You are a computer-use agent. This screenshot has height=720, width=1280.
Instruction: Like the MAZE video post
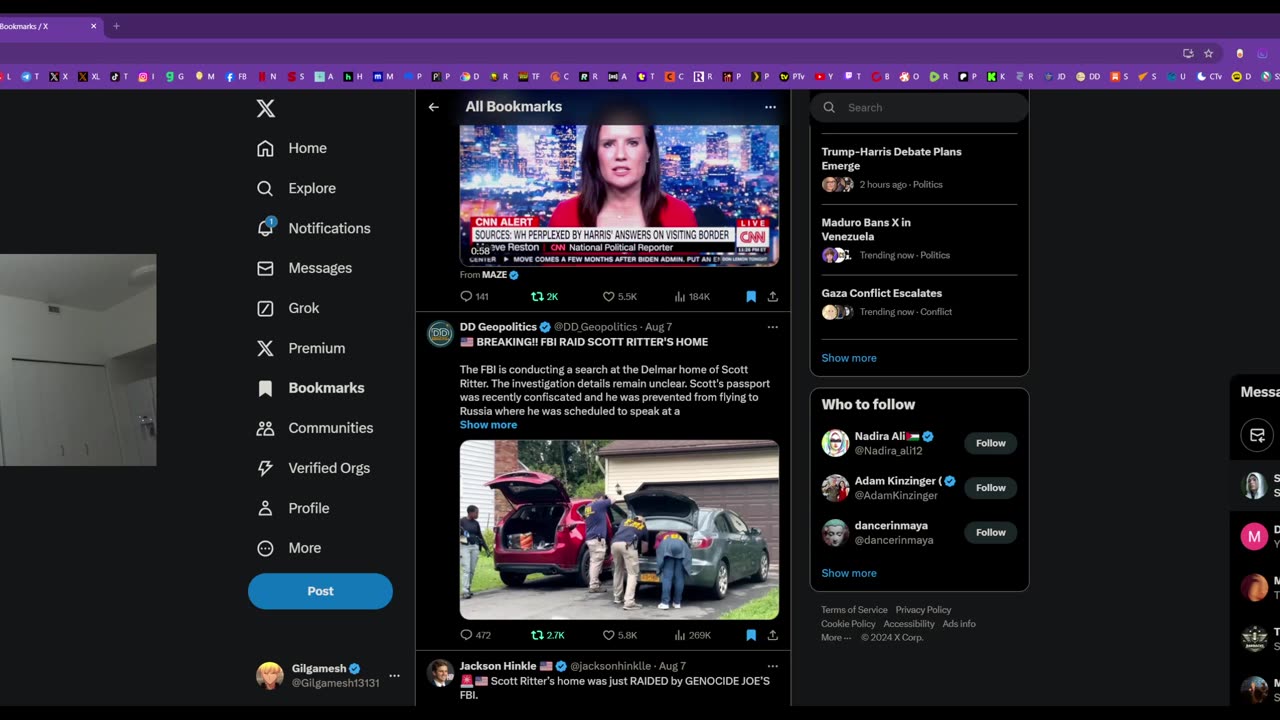tap(619, 296)
